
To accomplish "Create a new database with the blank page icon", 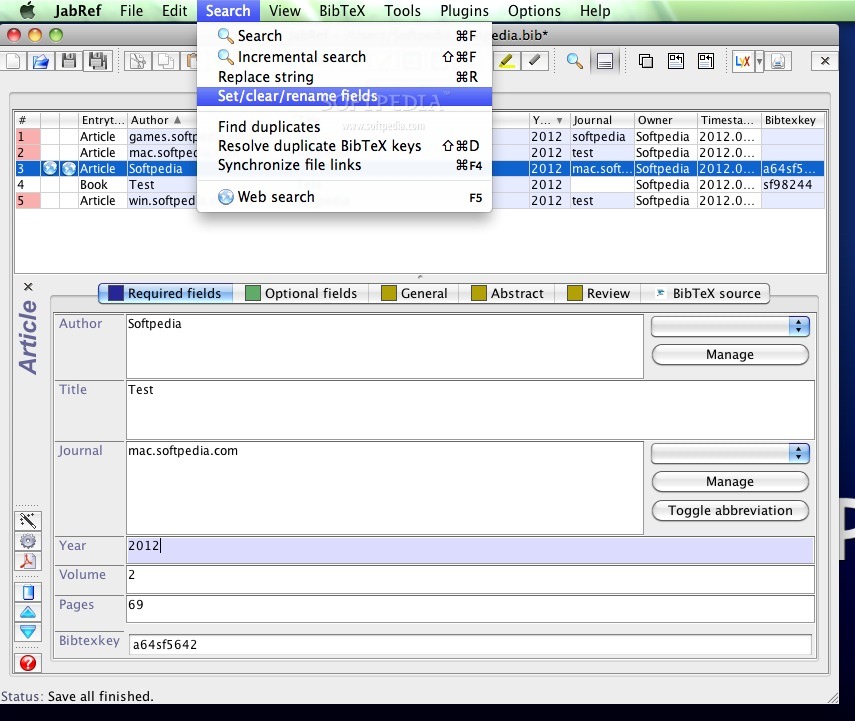I will (x=14, y=61).
